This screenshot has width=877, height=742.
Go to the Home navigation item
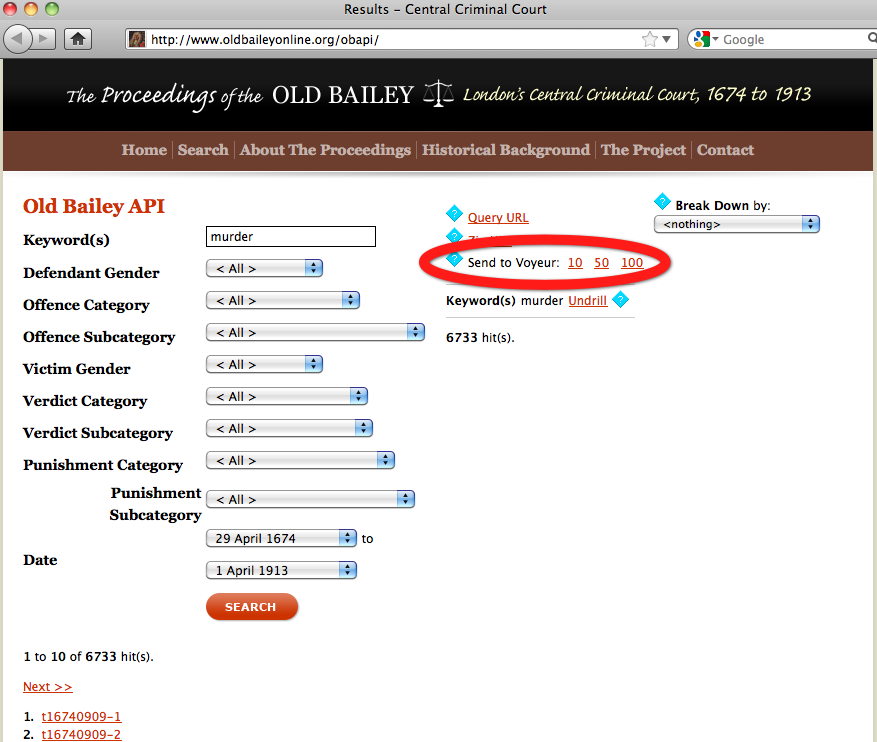[x=144, y=150]
